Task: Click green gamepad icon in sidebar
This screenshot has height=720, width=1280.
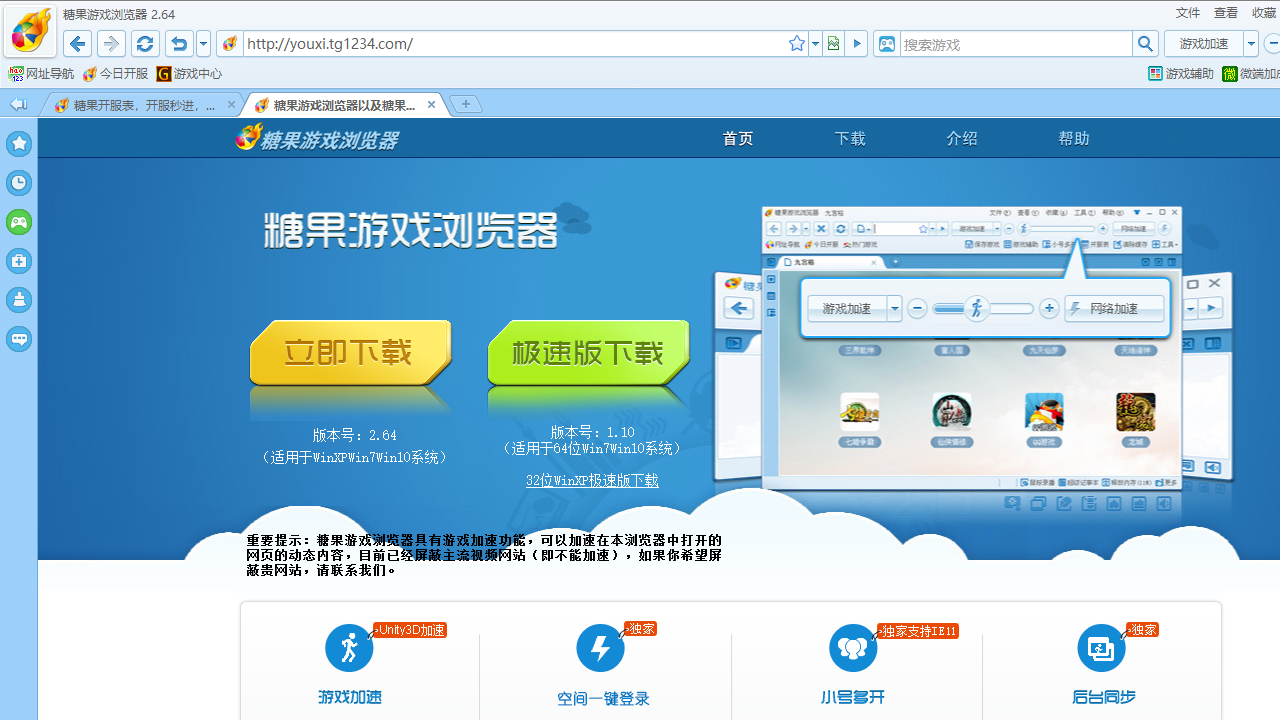Action: pyautogui.click(x=19, y=222)
